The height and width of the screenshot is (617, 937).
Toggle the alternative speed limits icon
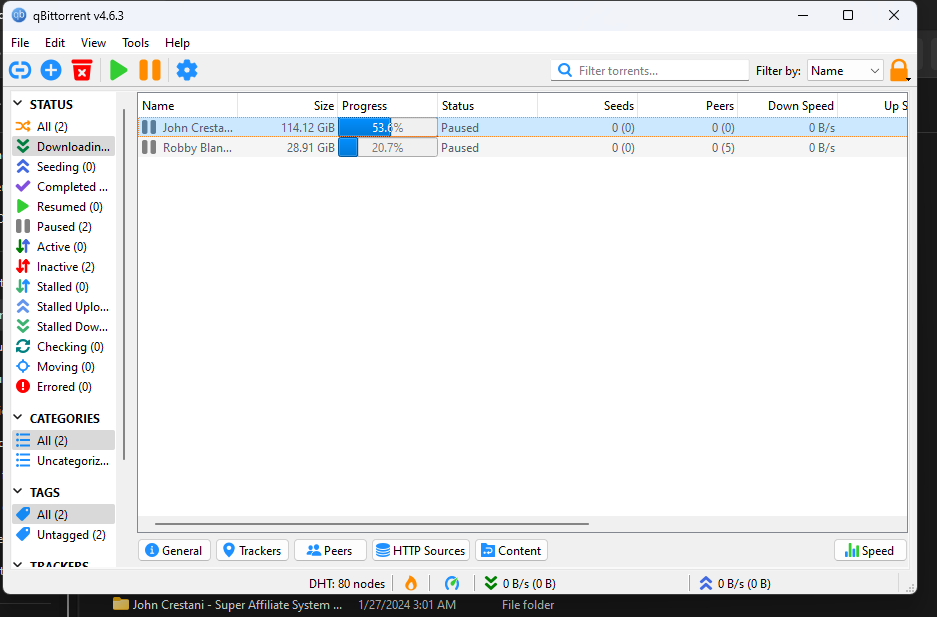452,583
